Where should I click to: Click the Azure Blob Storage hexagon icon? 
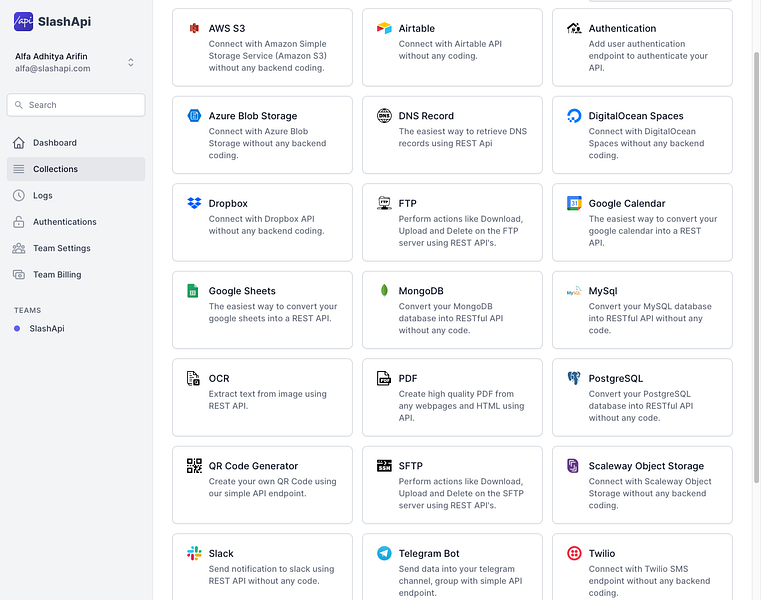tap(194, 116)
